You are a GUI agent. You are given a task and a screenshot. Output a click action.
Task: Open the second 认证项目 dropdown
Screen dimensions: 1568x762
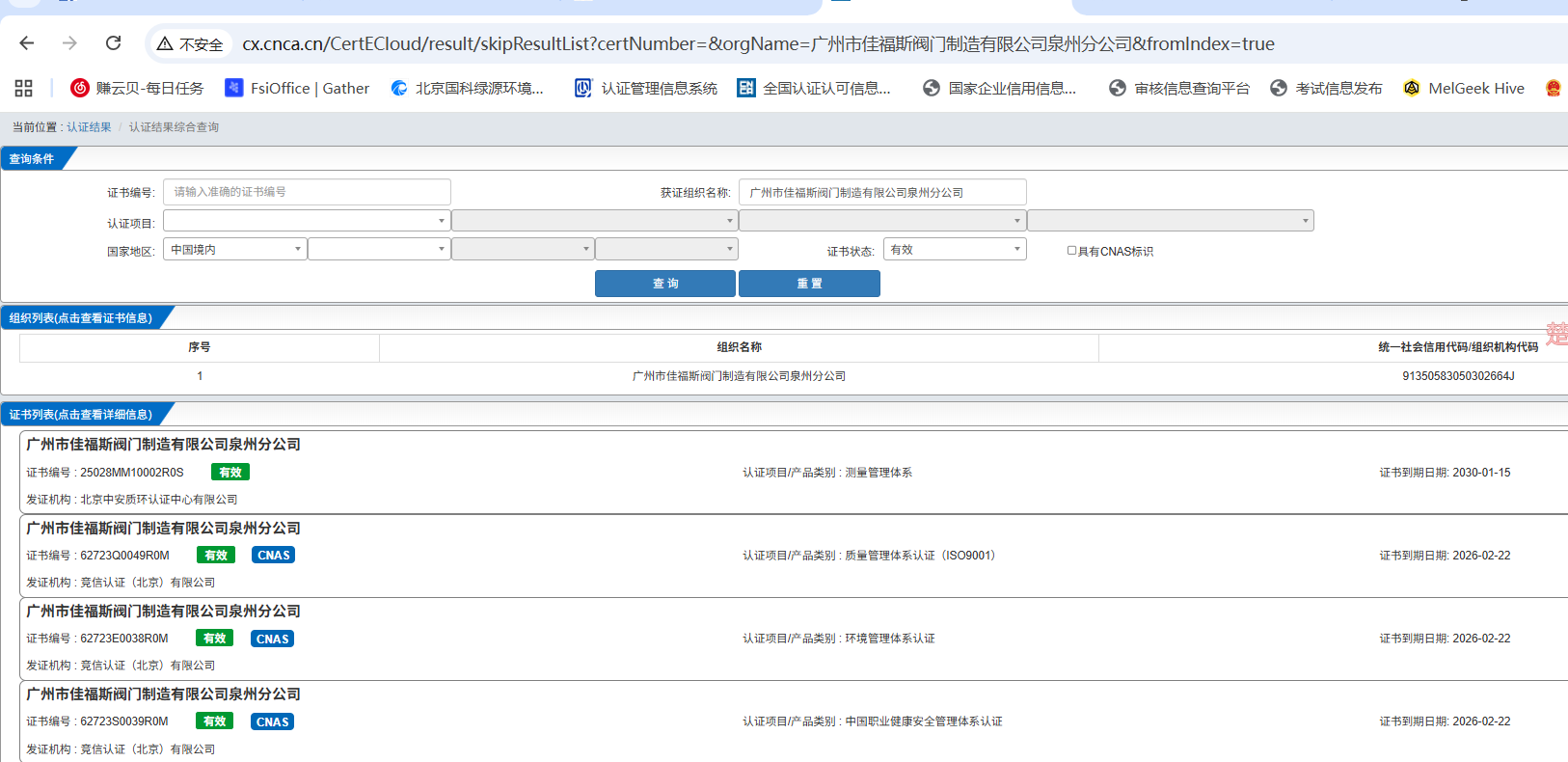pos(595,221)
